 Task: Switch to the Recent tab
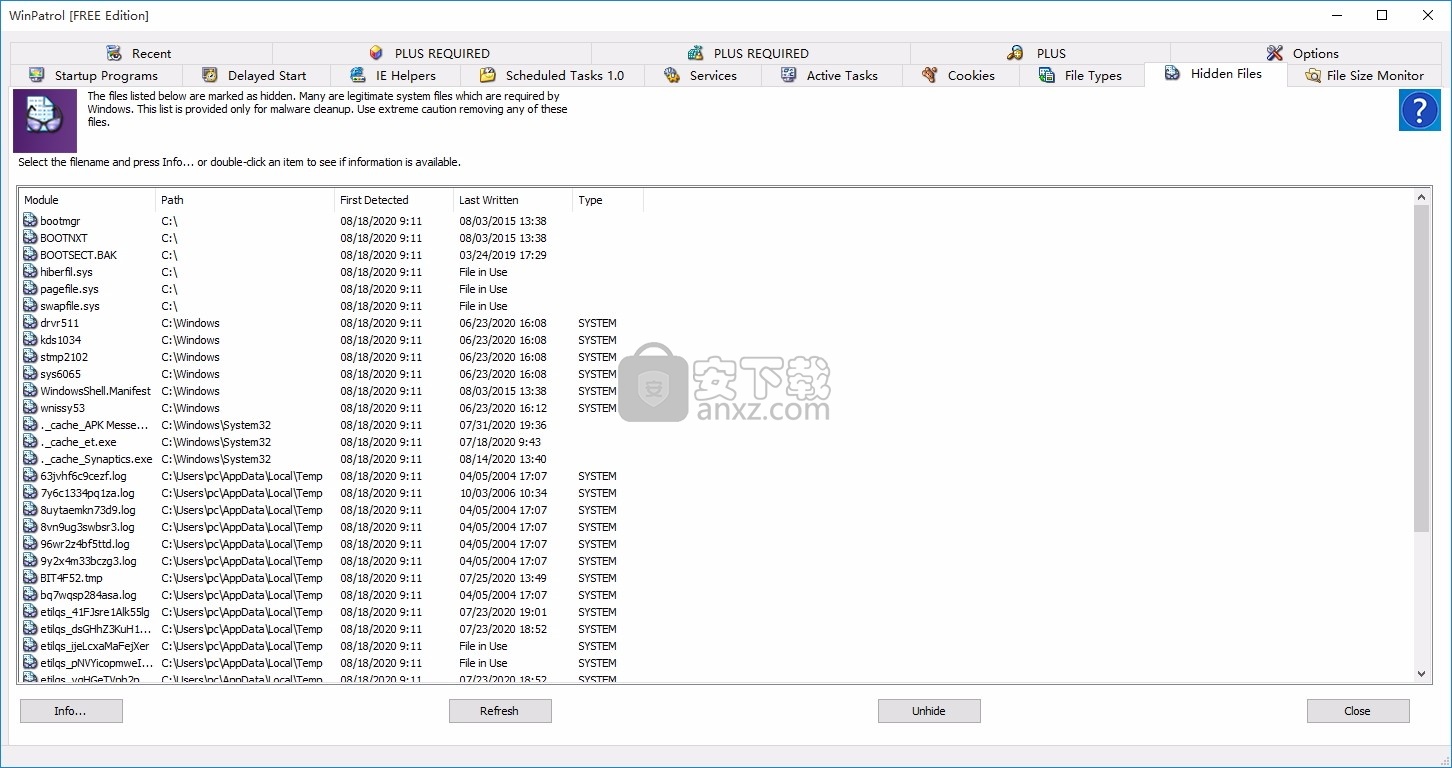point(141,53)
